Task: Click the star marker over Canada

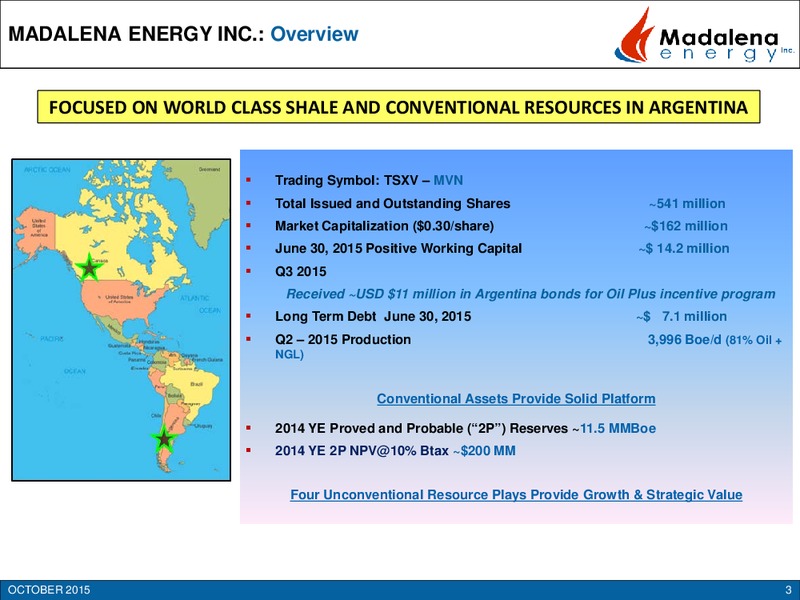Action: click(89, 267)
